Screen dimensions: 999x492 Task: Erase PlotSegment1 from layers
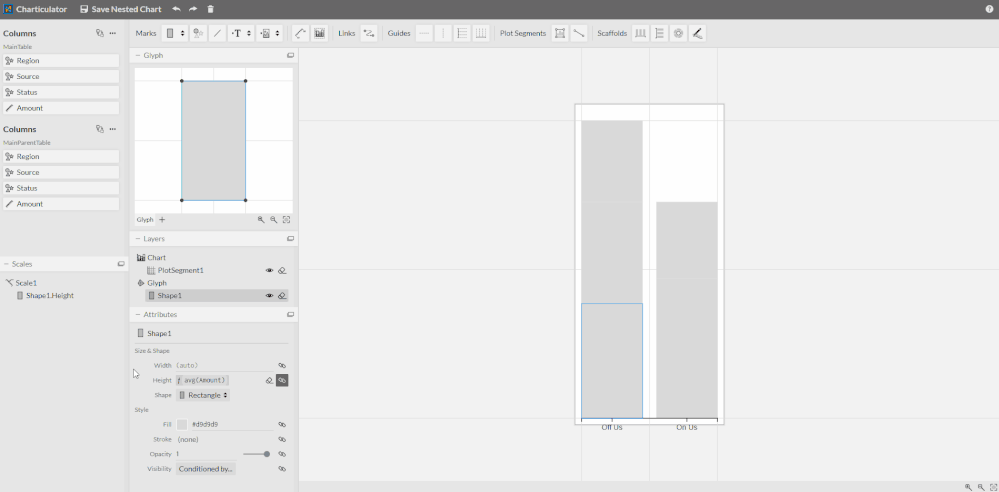(x=282, y=270)
